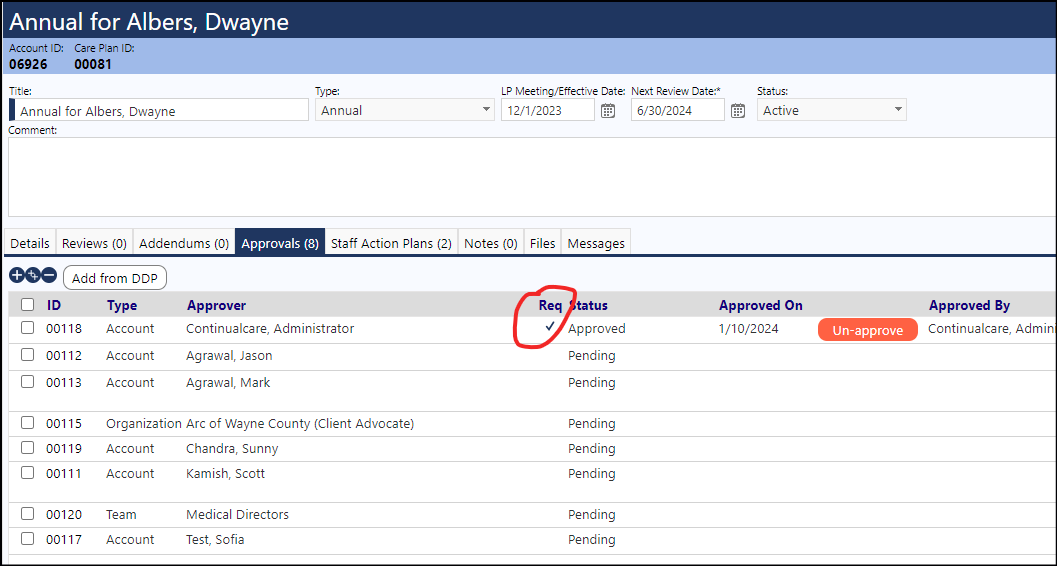Sort by the Req column header

(x=550, y=305)
